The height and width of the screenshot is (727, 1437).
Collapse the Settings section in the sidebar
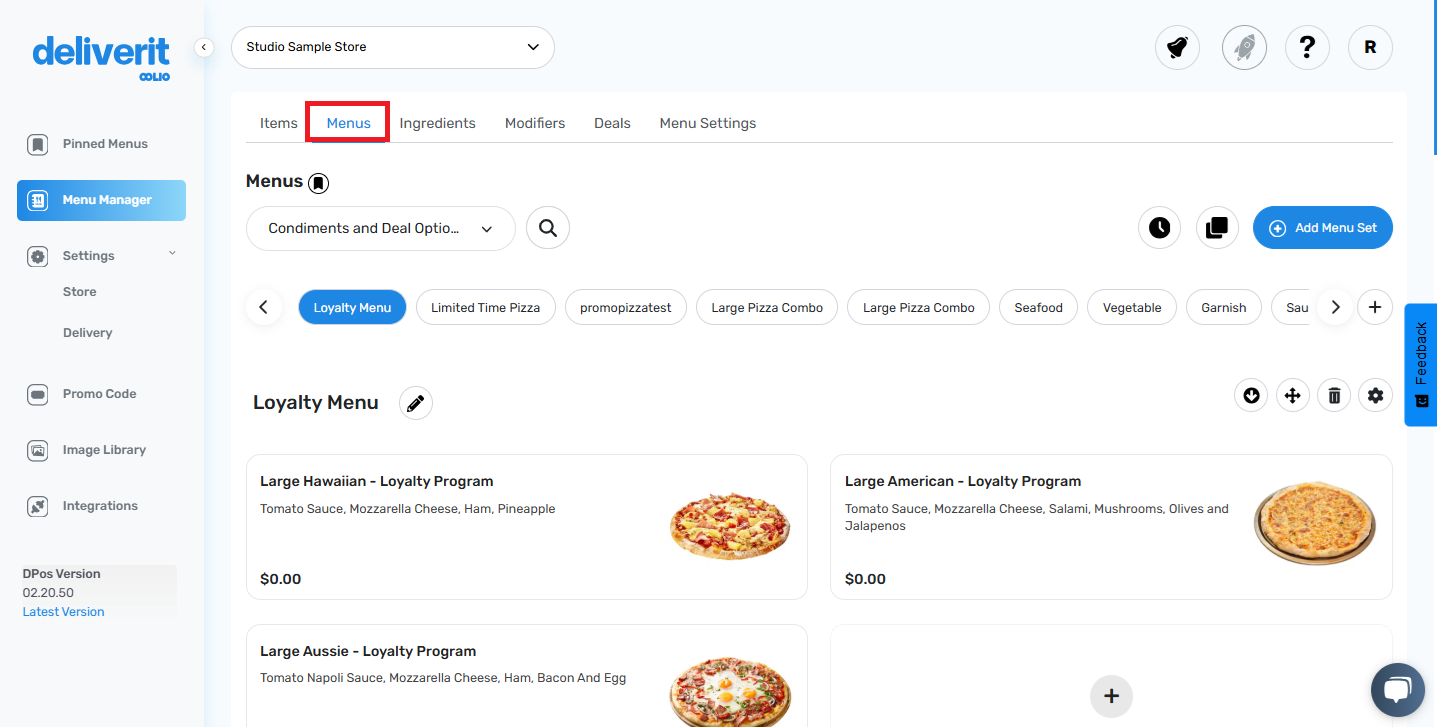[172, 254]
